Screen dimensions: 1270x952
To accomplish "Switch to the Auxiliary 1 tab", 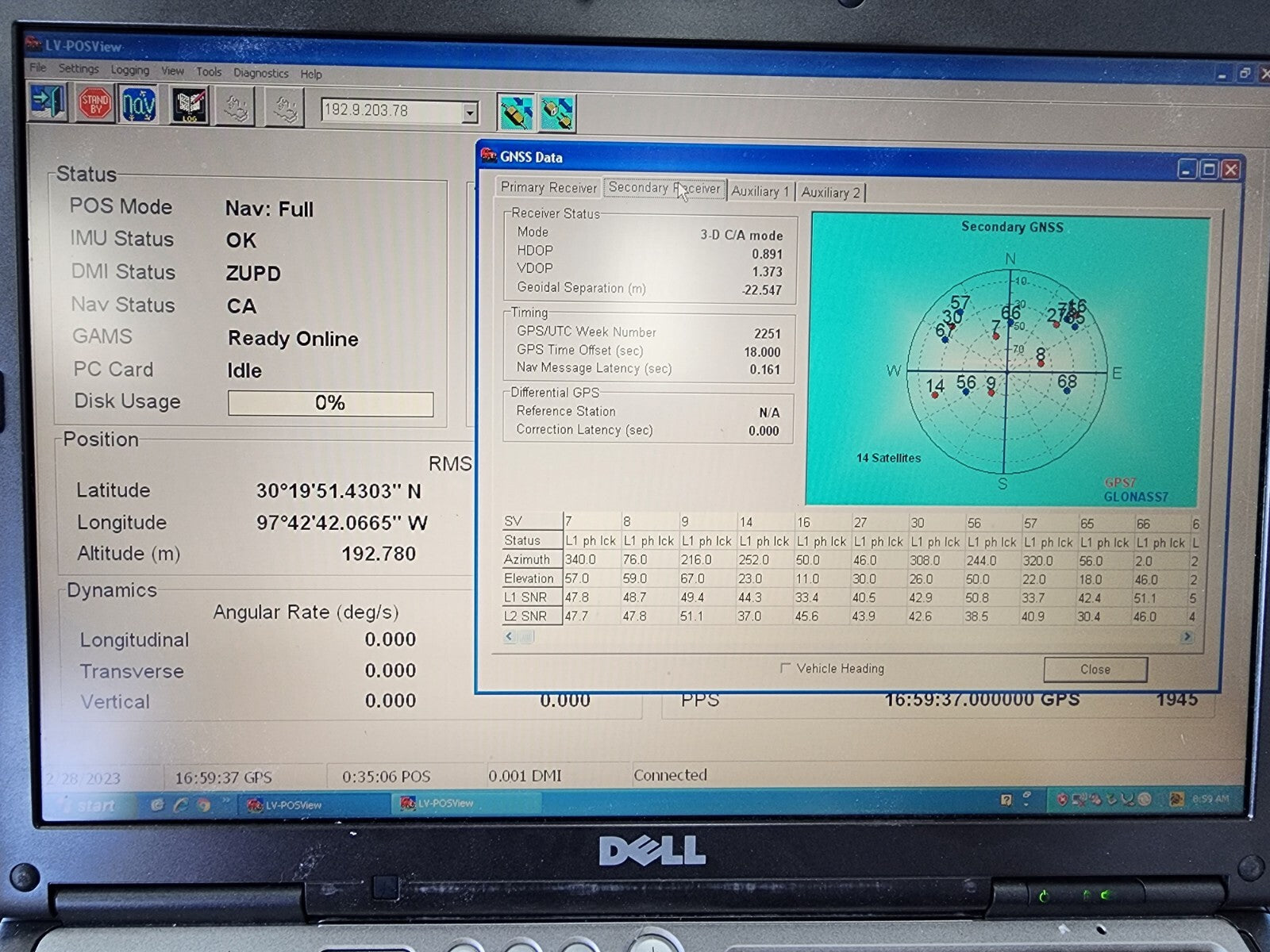I will pyautogui.click(x=760, y=191).
